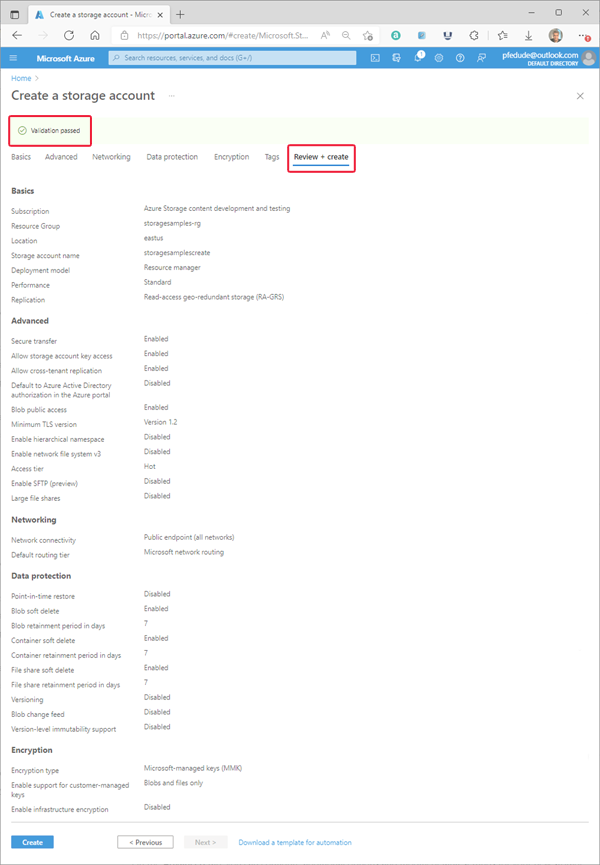The height and width of the screenshot is (865, 600).
Task: Click the 'storagesamplescreate' account name value
Action: pyautogui.click(x=177, y=253)
